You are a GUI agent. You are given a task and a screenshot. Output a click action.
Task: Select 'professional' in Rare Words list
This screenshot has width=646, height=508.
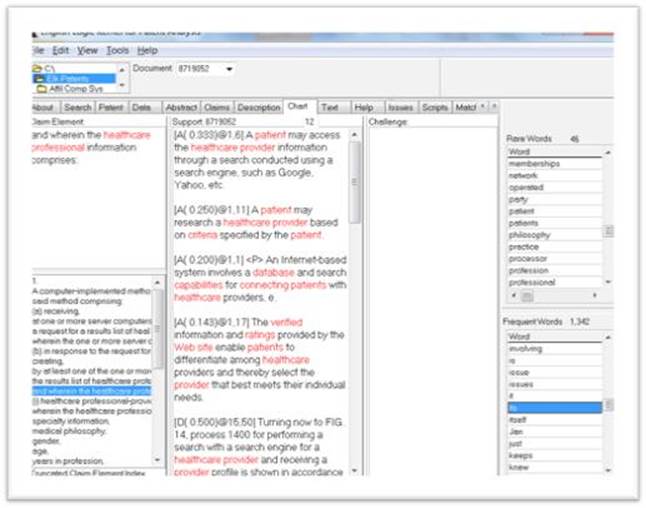pyautogui.click(x=555, y=283)
